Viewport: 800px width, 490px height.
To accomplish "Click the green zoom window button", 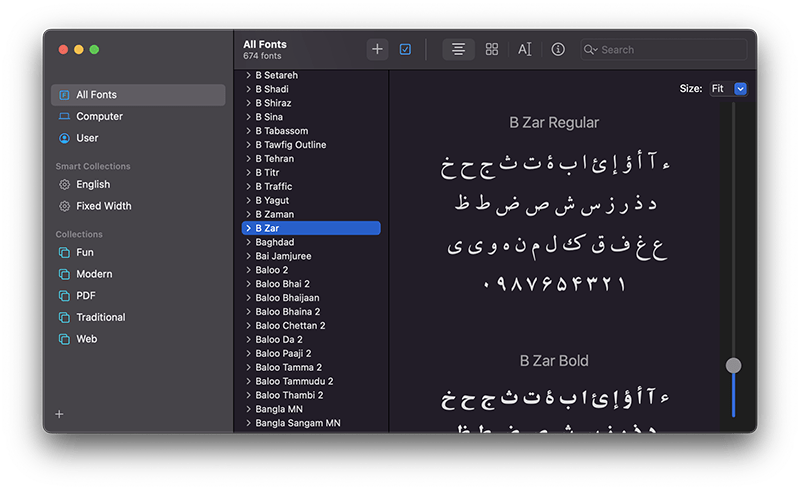I will [94, 50].
